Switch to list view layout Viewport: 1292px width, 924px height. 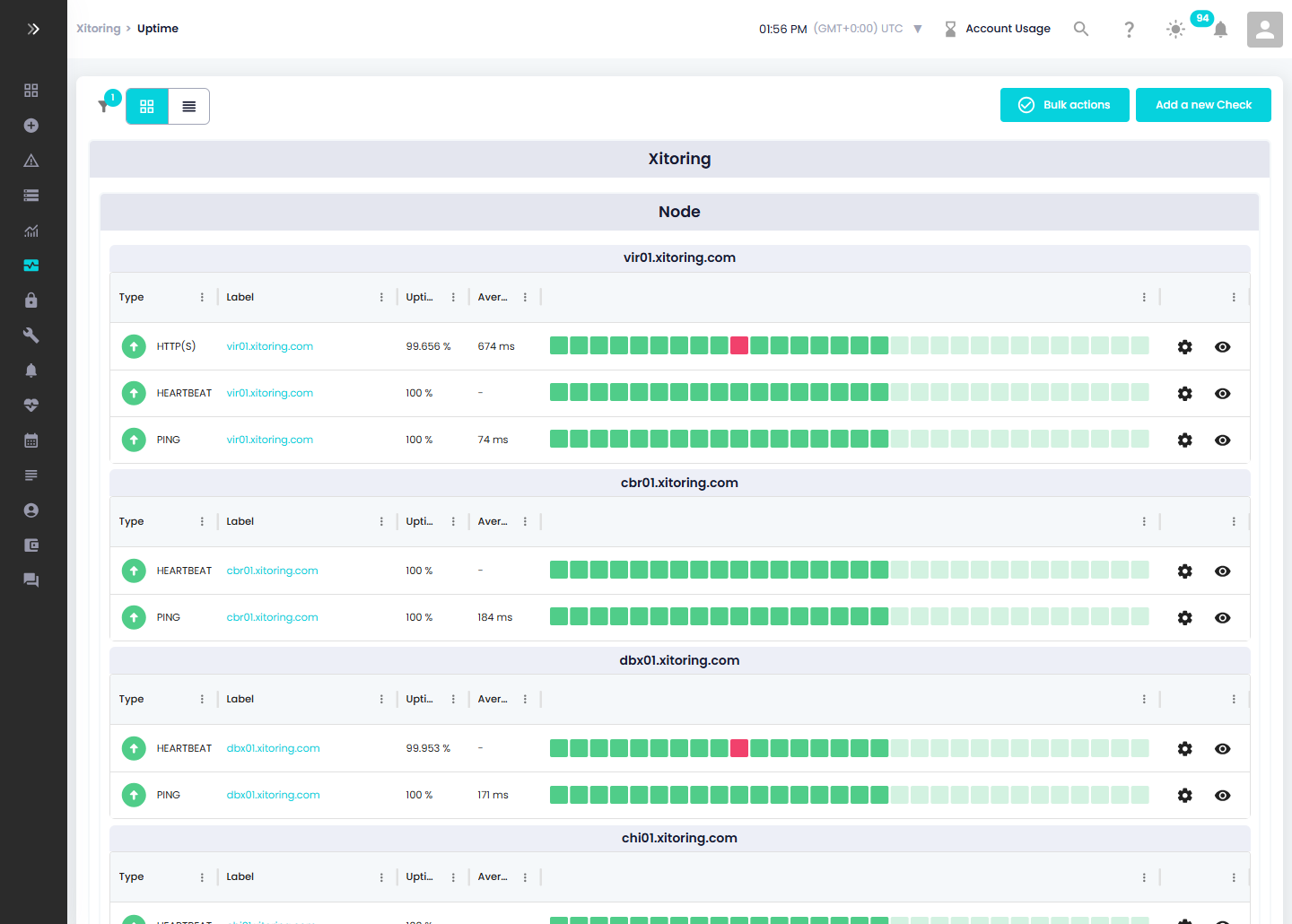[188, 106]
